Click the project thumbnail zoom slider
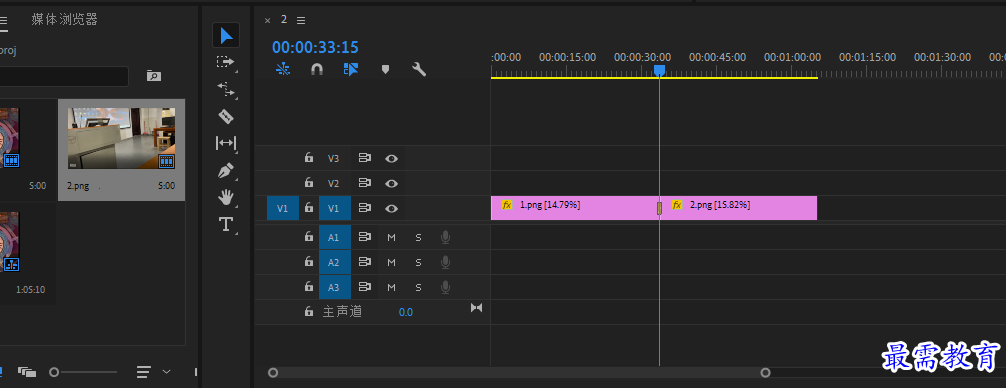The width and height of the screenshot is (1006, 388). pyautogui.click(x=85, y=372)
